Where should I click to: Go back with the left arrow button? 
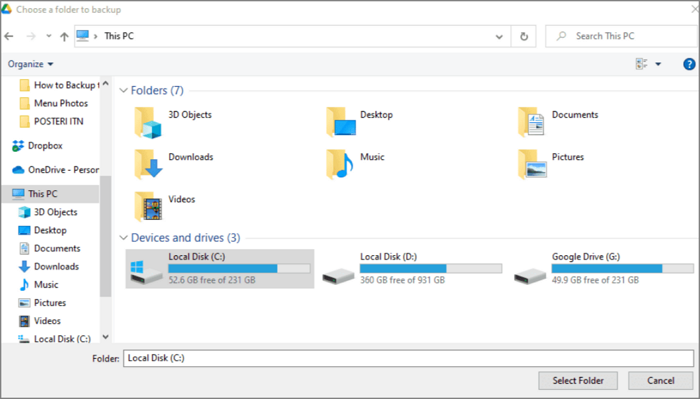(9, 37)
